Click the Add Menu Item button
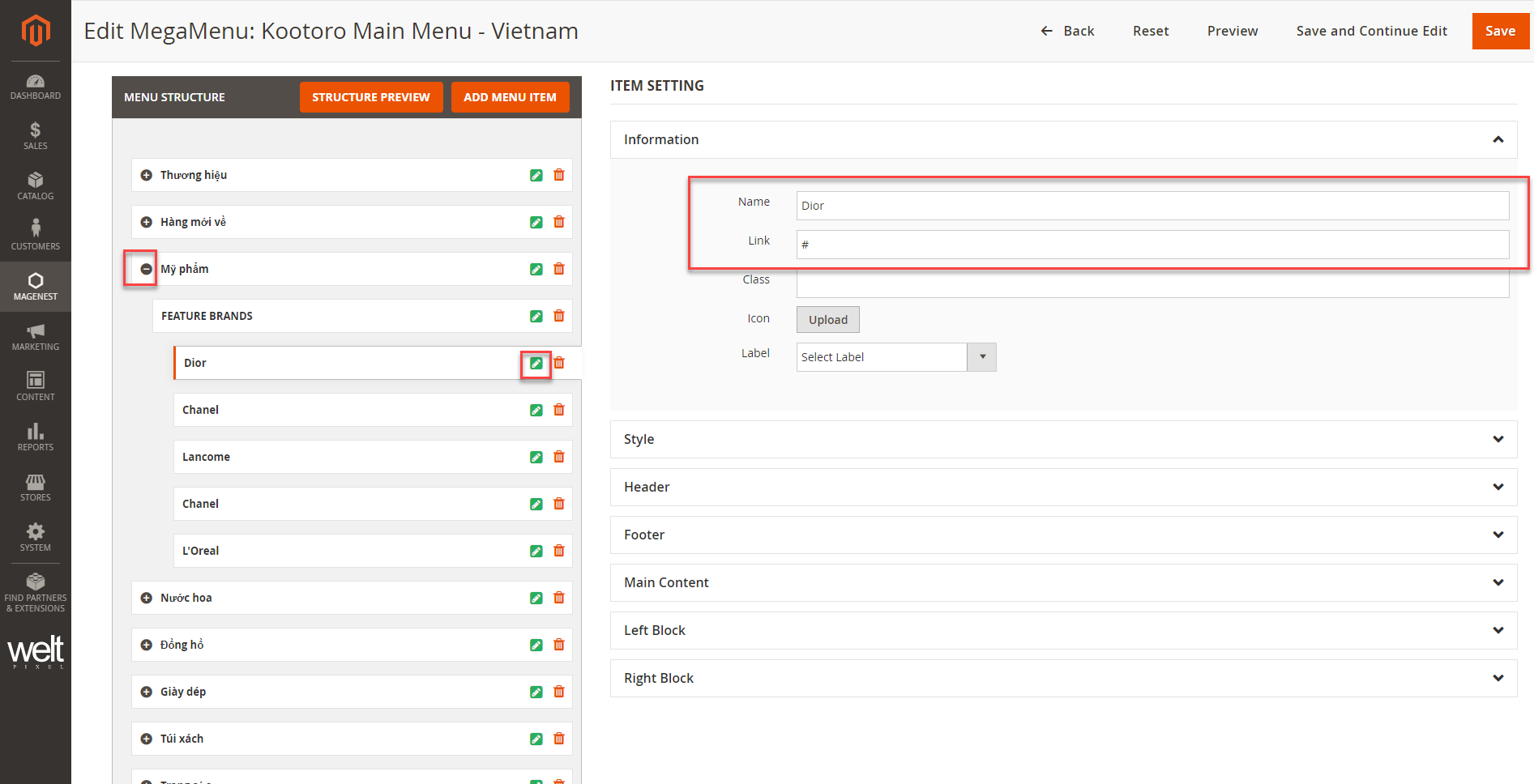The height and width of the screenshot is (784, 1534). (510, 97)
